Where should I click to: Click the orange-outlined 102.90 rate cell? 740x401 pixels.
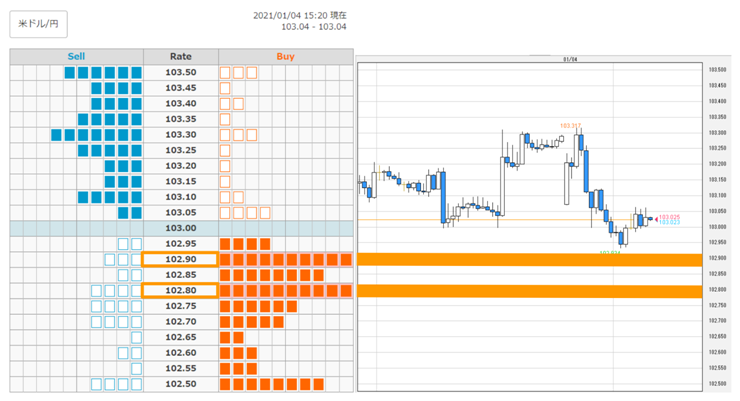(x=180, y=259)
